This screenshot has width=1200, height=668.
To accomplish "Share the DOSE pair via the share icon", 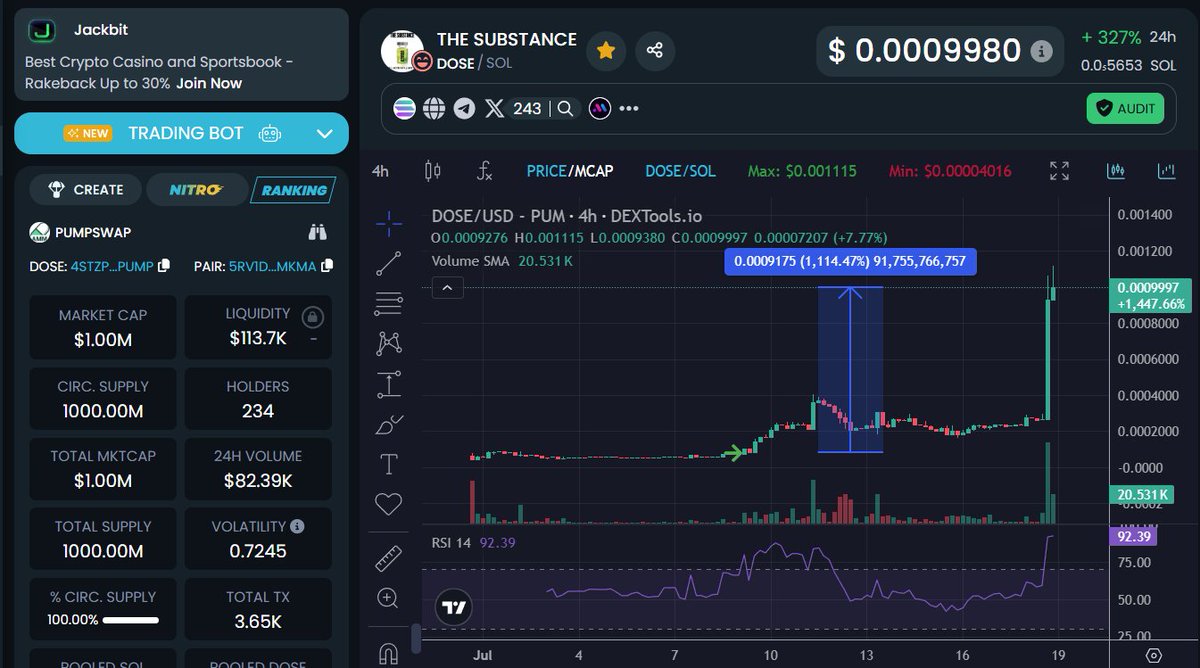I will [x=655, y=50].
